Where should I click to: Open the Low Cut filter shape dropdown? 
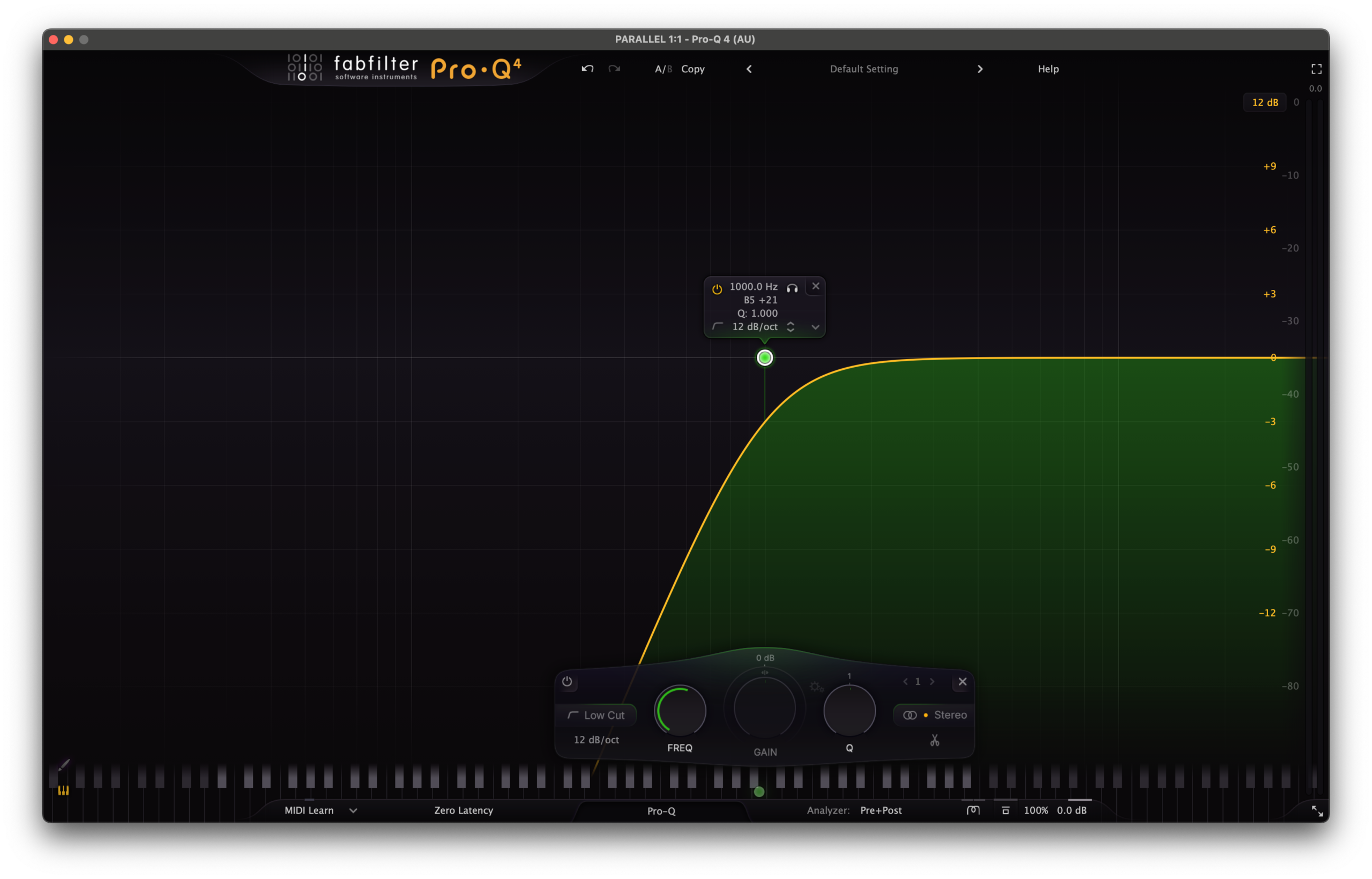(596, 715)
